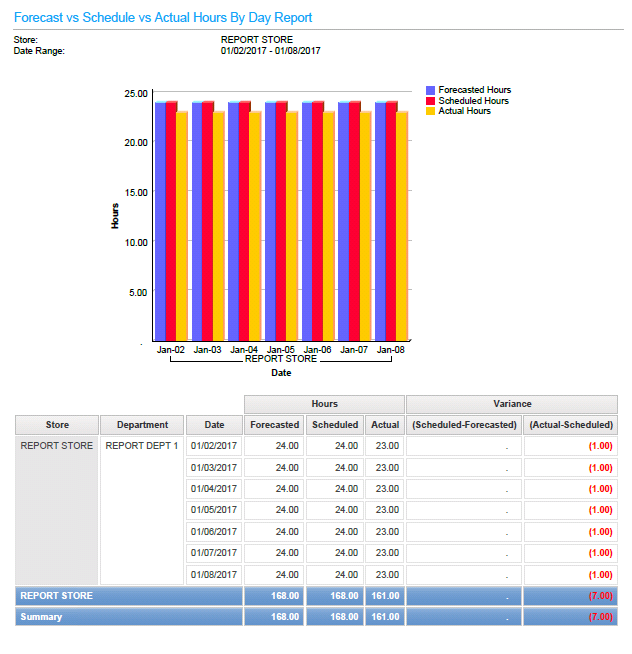Image resolution: width=632 pixels, height=654 pixels.
Task: Select the (Actual-Scheduled) variance header
Action: tap(570, 425)
